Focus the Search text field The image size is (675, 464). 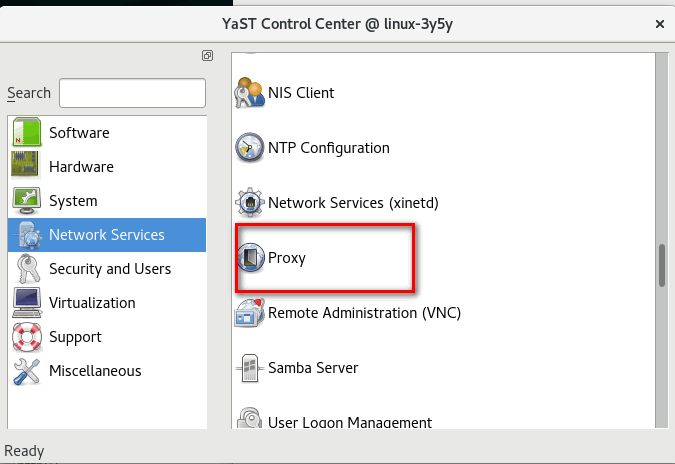pyautogui.click(x=133, y=93)
